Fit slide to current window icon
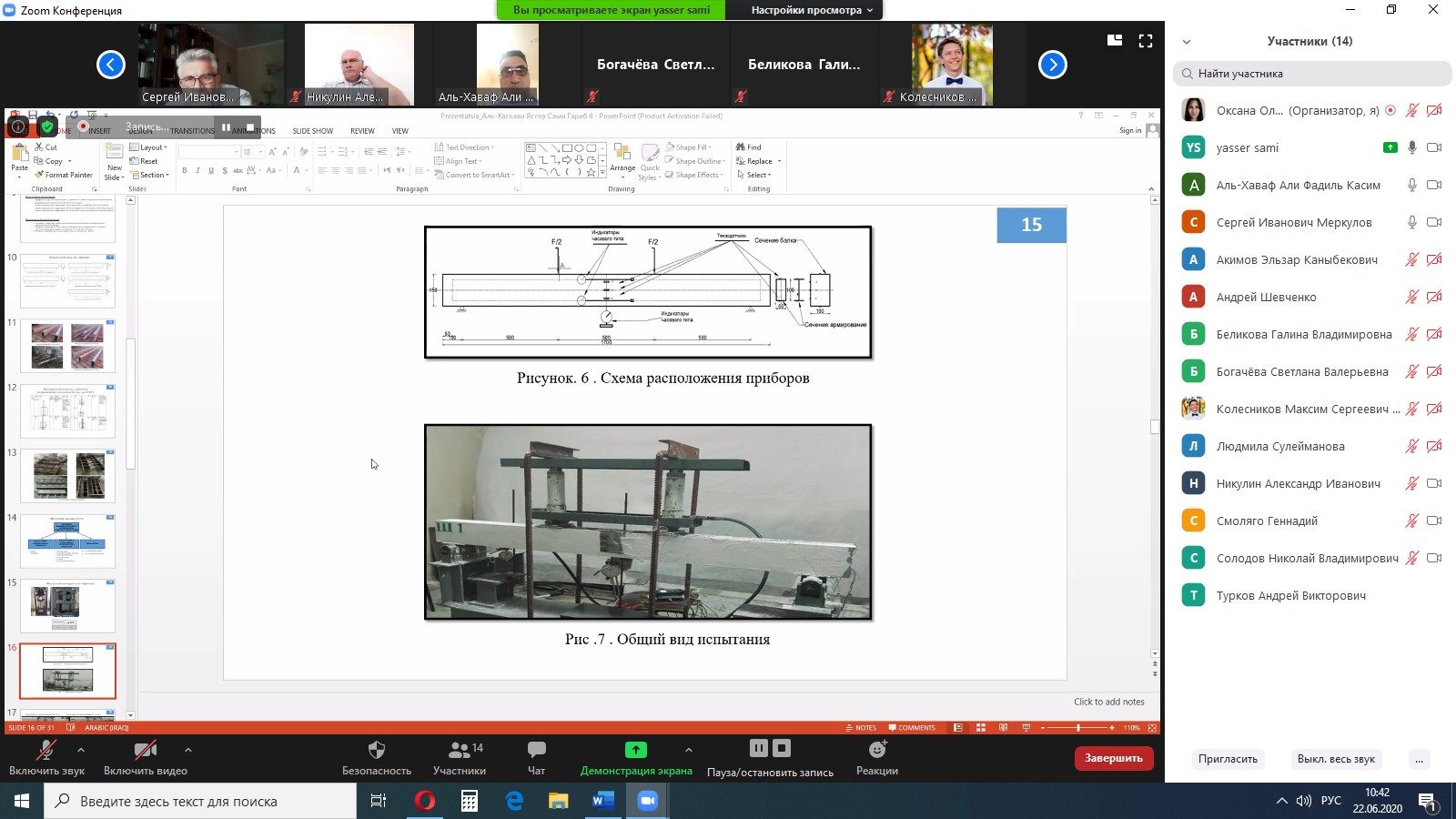1456x819 pixels. tap(1152, 728)
